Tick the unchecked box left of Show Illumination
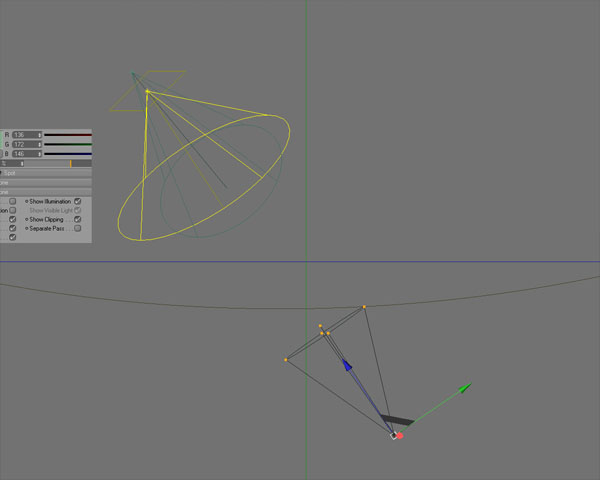 (13, 201)
